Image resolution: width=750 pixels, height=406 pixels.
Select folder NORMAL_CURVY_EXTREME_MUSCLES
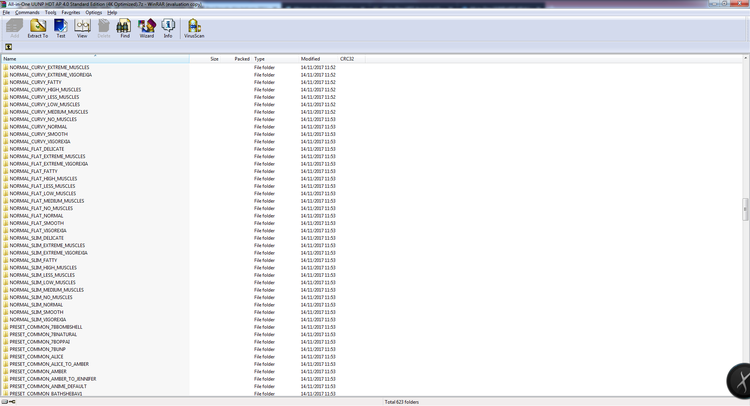(x=49, y=67)
